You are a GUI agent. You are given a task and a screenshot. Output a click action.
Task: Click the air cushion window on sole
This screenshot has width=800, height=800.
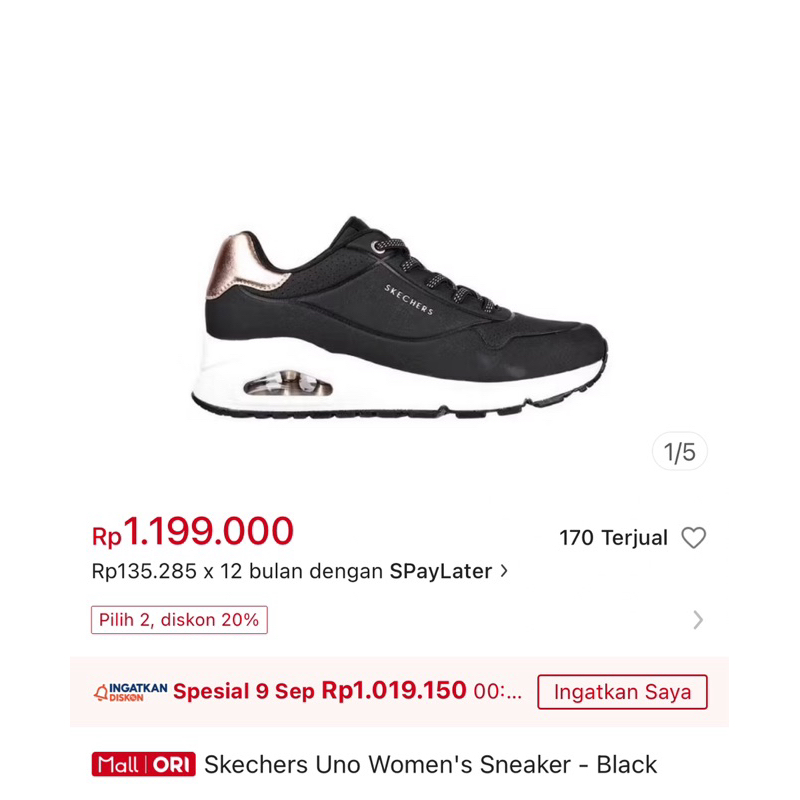point(288,384)
